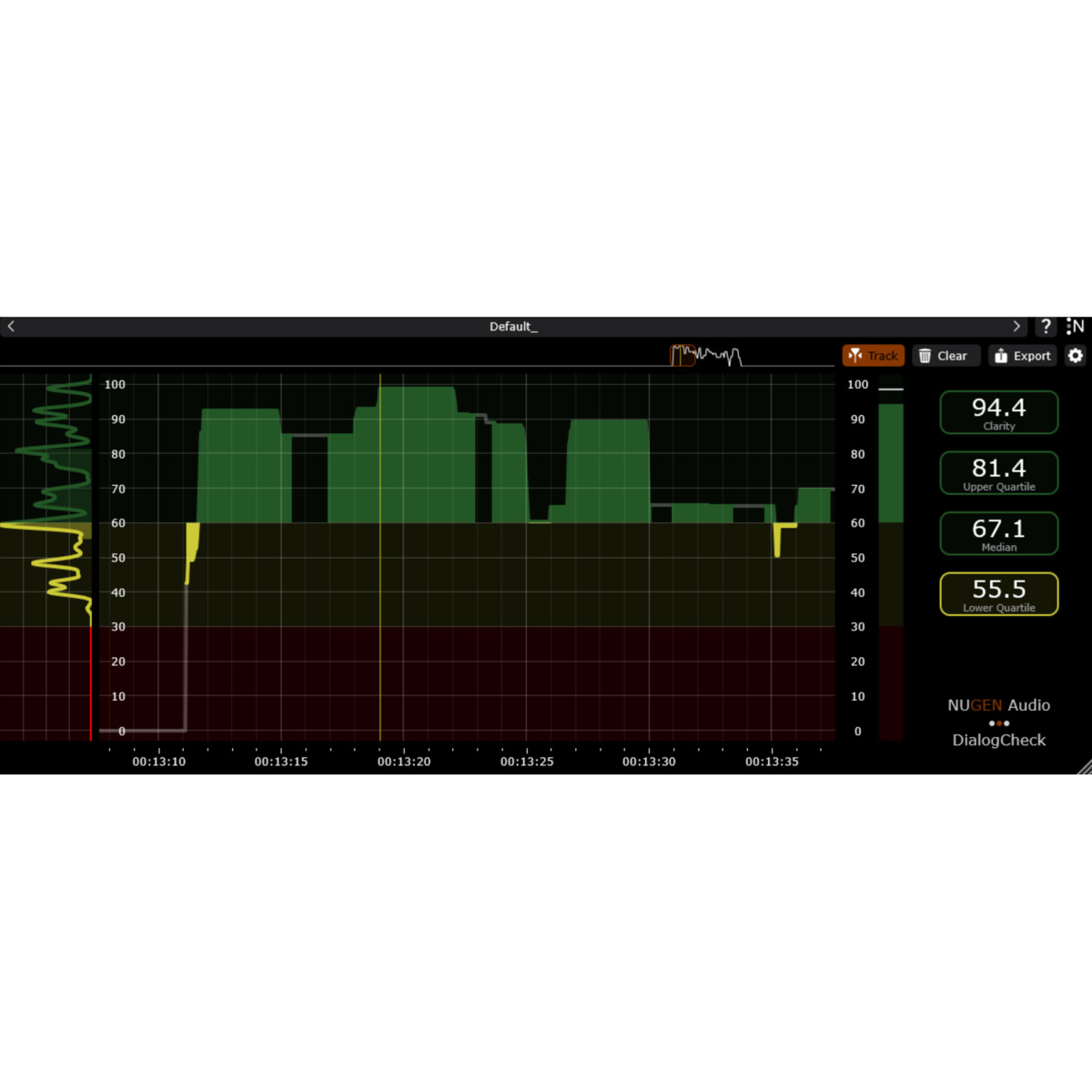Go to the next preset arrow
1092x1092 pixels.
pyautogui.click(x=1016, y=326)
